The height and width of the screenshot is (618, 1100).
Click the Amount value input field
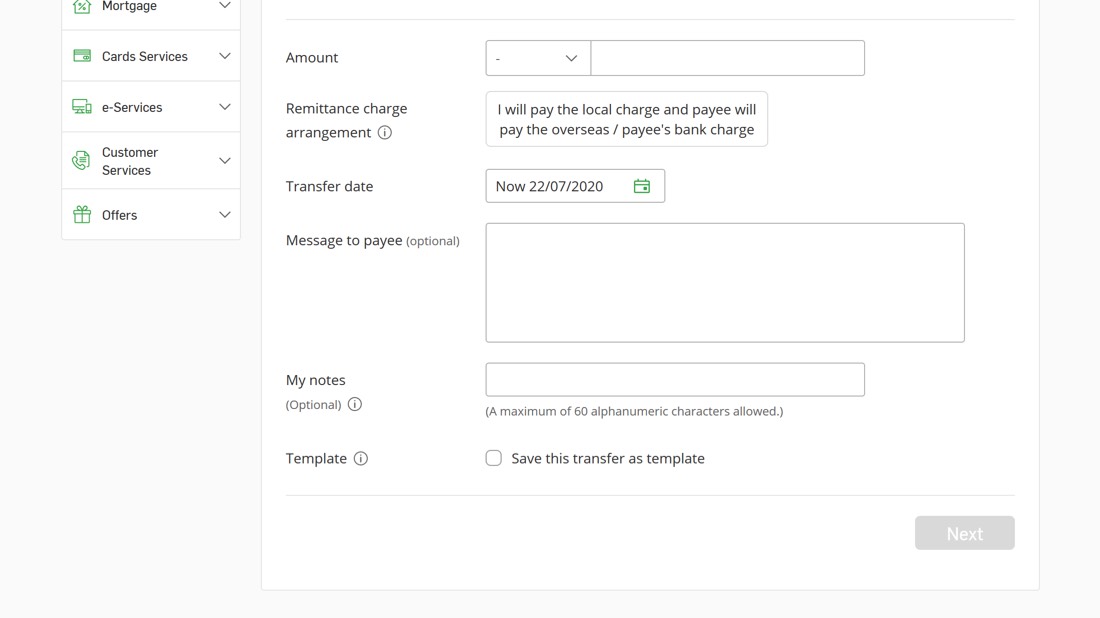pyautogui.click(x=727, y=58)
